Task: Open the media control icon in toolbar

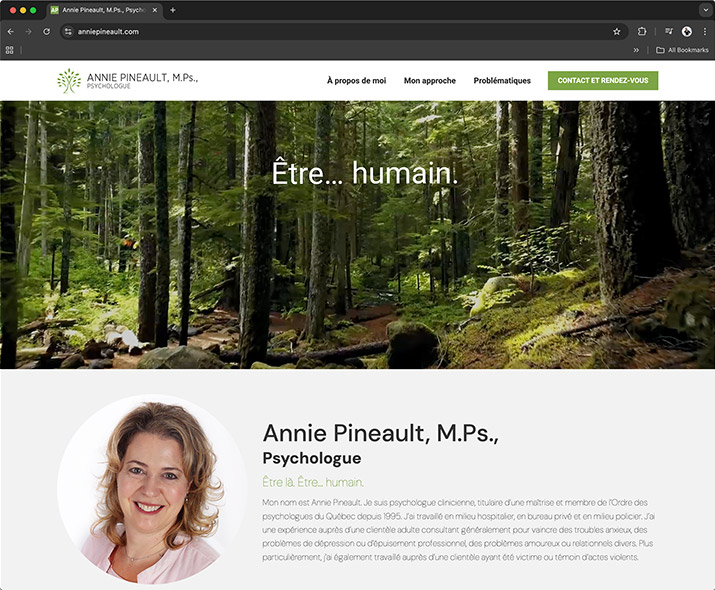Action: (669, 31)
